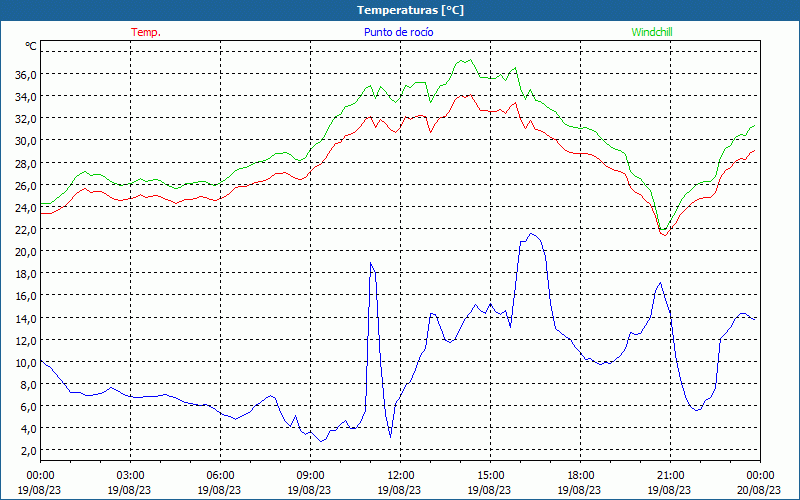Click the 4,0 y-axis value
This screenshot has height=500, width=800.
point(28,429)
